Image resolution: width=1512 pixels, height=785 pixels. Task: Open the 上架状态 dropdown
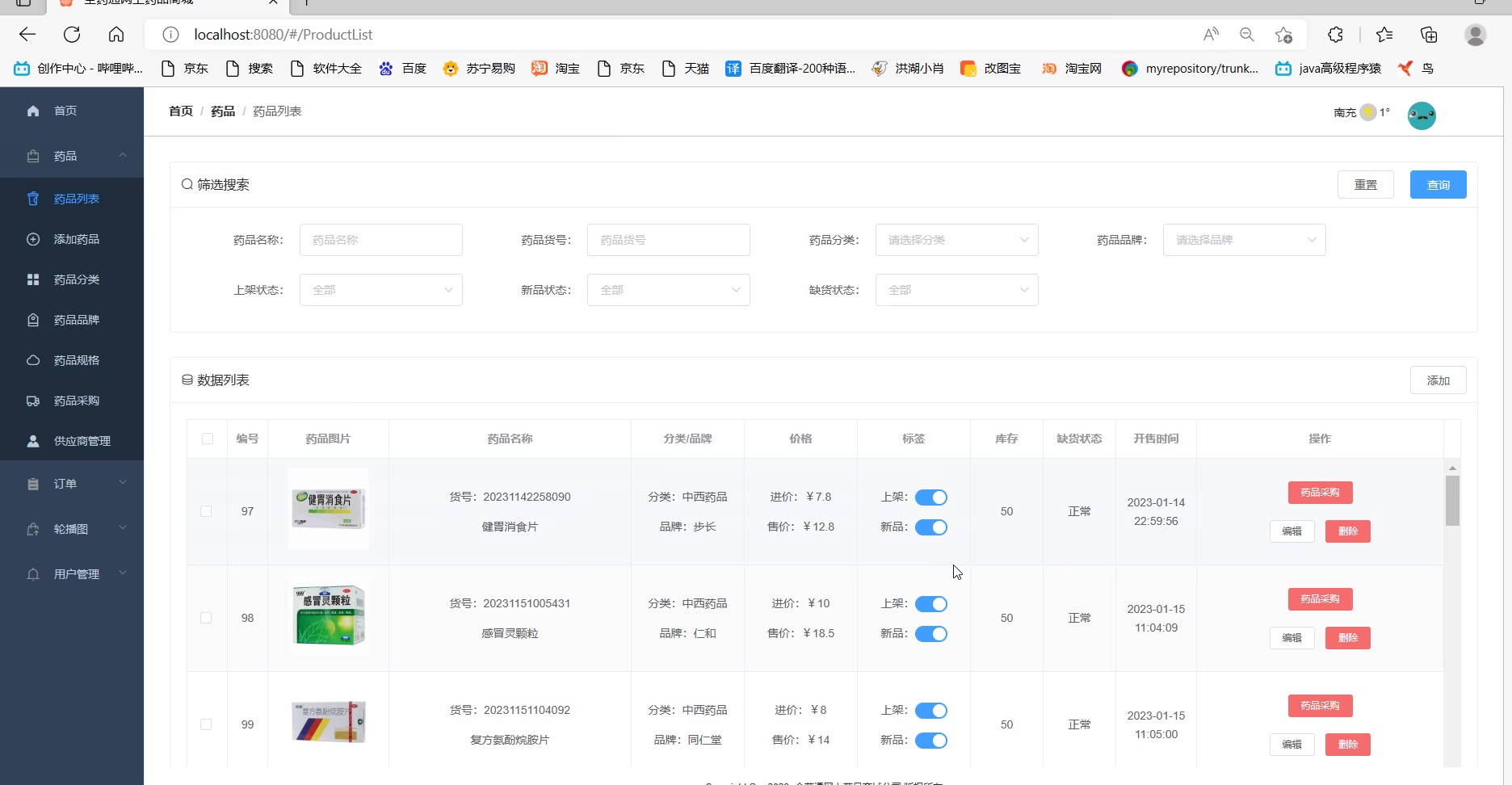[x=380, y=290]
